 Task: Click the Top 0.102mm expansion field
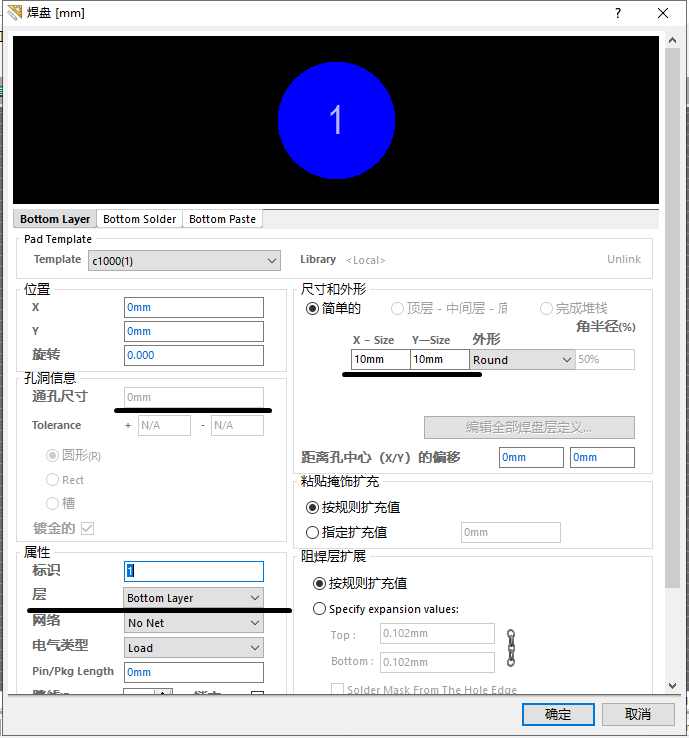437,634
